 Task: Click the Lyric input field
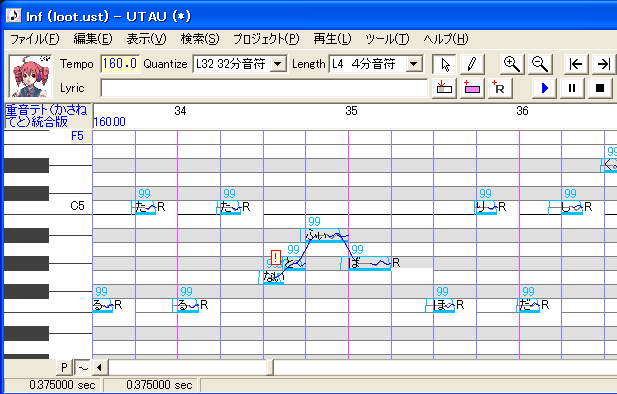coord(264,88)
